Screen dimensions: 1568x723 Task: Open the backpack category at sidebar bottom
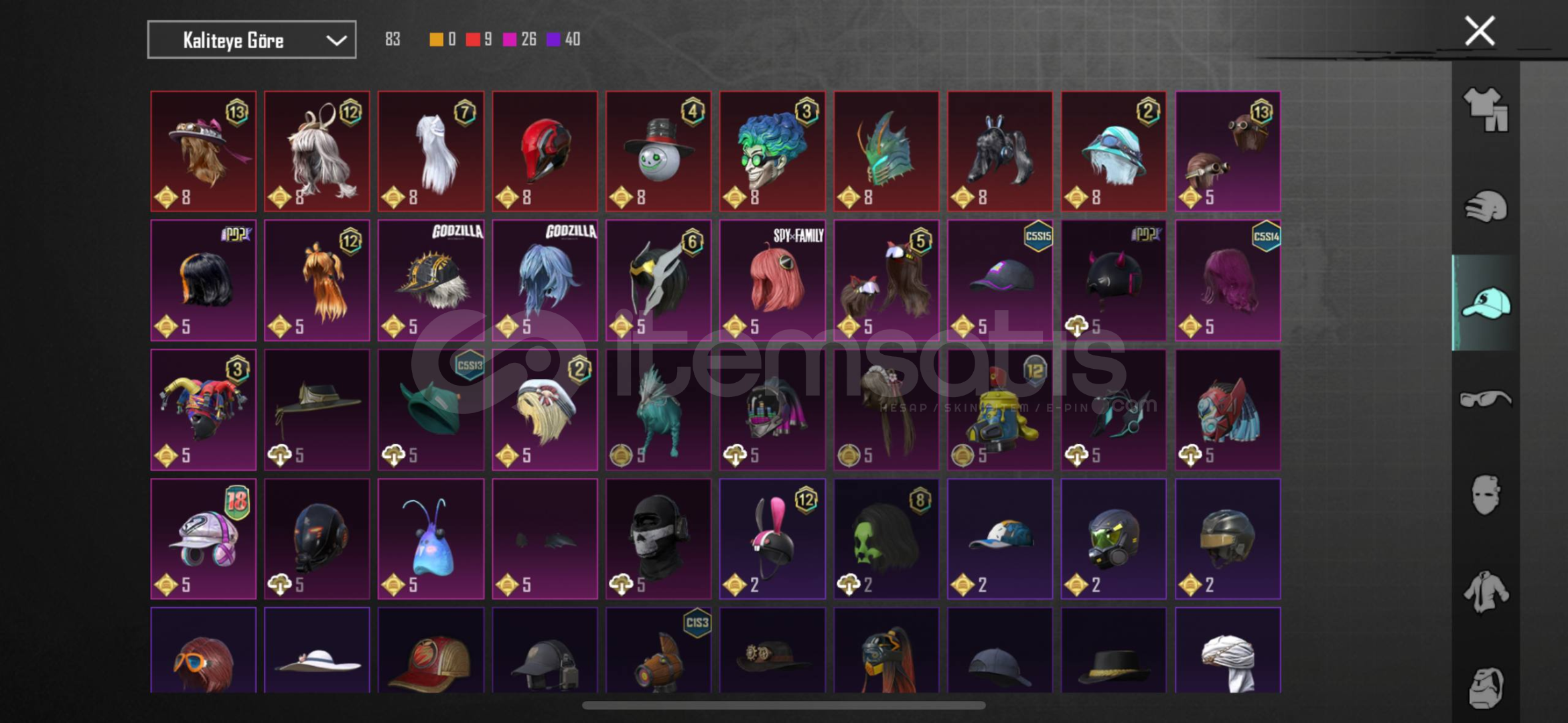click(1485, 687)
